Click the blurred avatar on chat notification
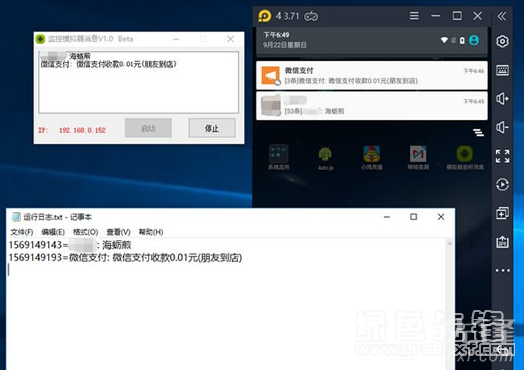This screenshot has width=524, height=370. click(271, 106)
